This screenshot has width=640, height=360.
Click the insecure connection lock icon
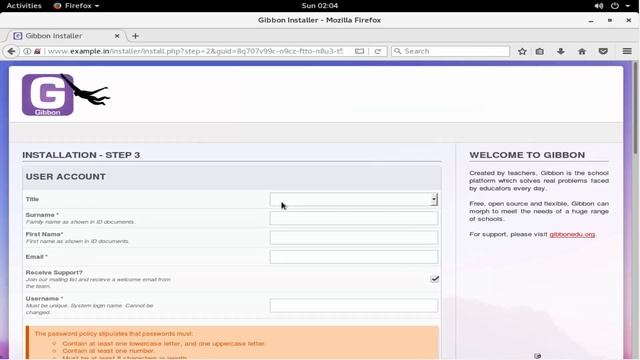click(x=37, y=51)
